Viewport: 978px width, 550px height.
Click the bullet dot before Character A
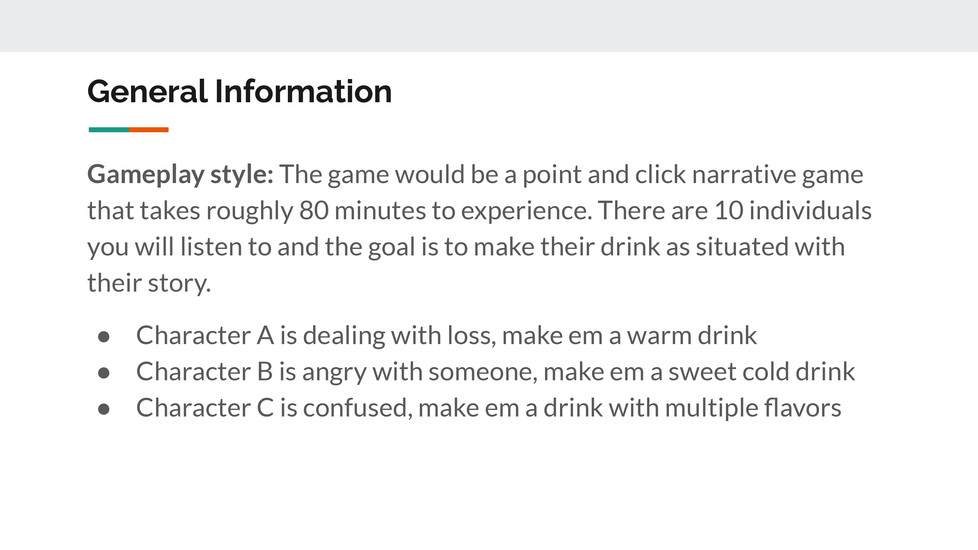103,336
